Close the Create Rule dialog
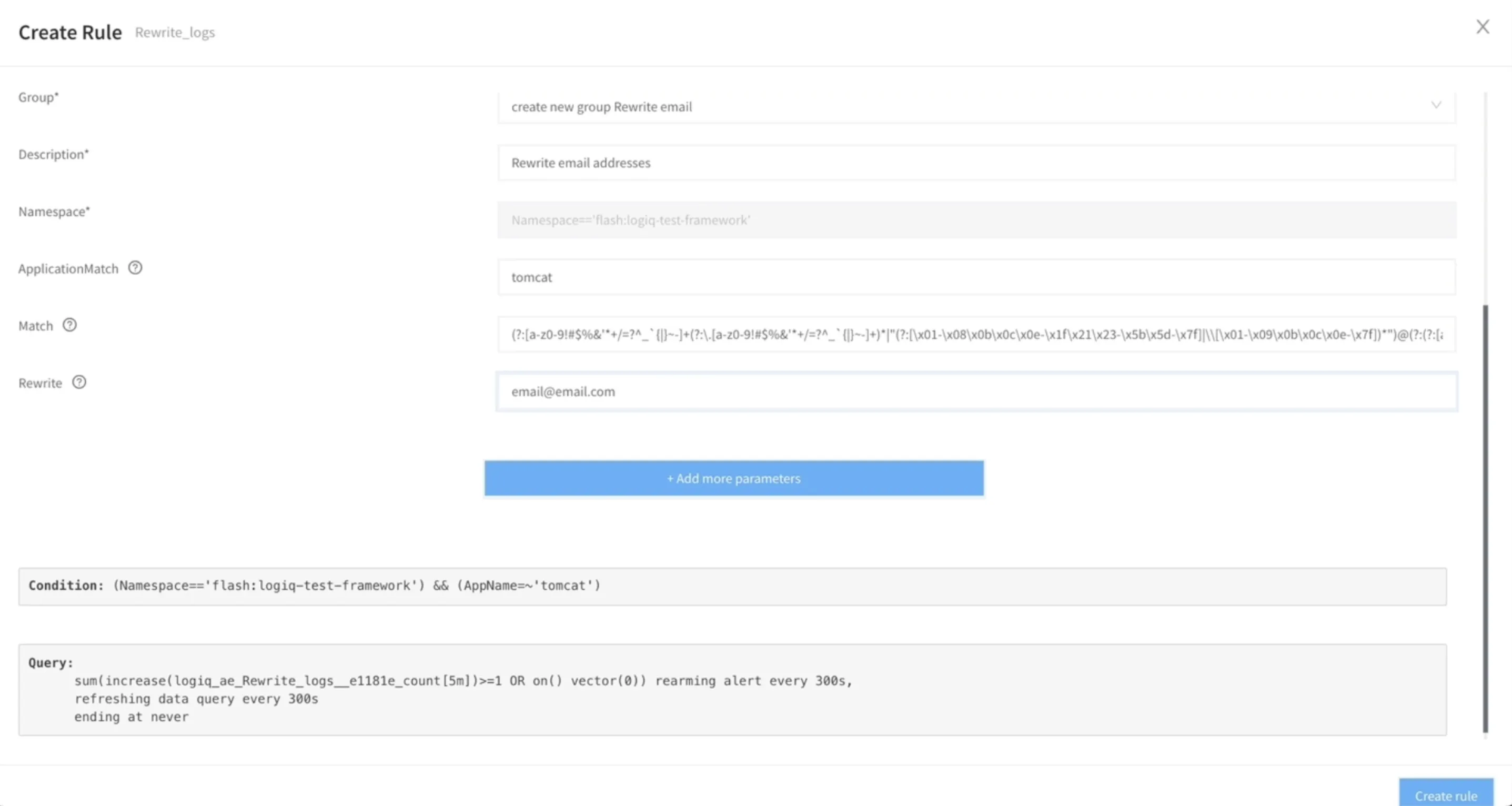Screen dimensions: 1512x806 1483,26
